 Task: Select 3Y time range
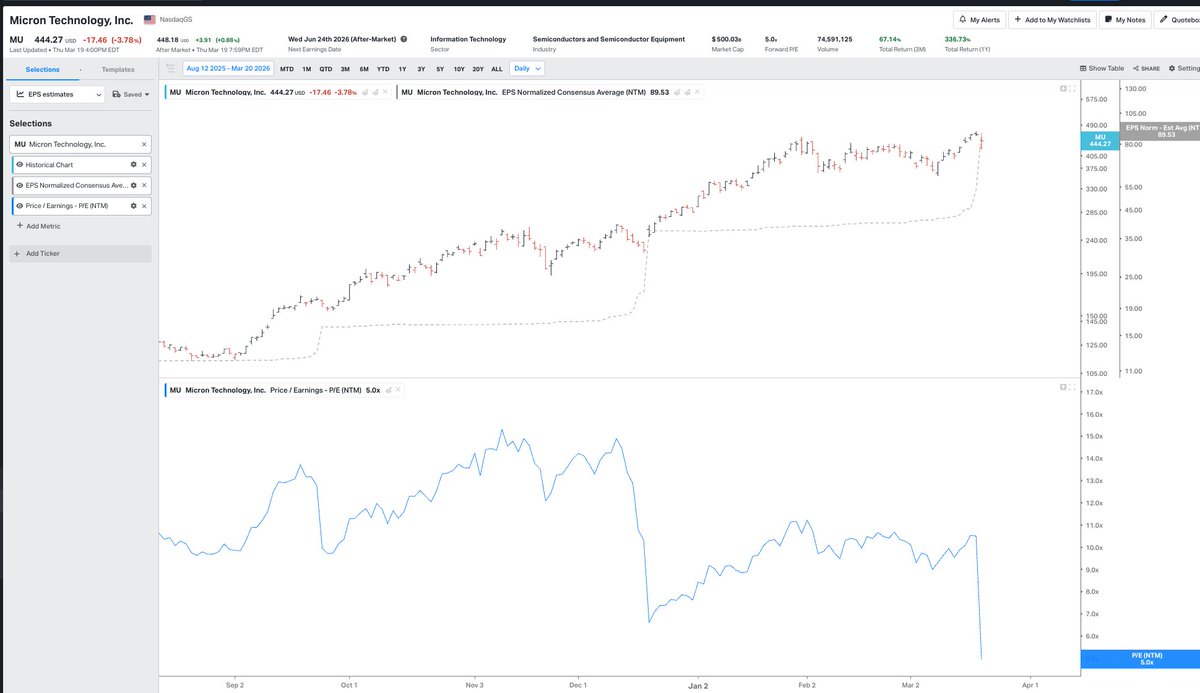click(x=421, y=68)
